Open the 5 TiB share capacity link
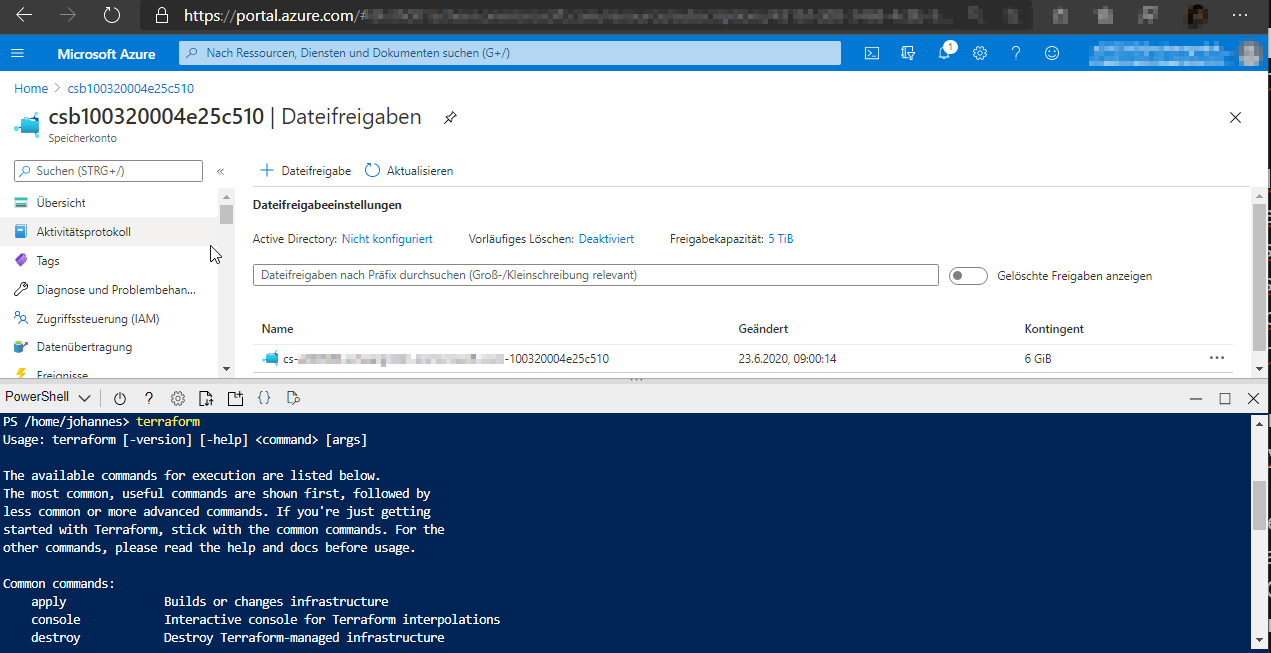Image resolution: width=1271 pixels, height=653 pixels. [781, 239]
